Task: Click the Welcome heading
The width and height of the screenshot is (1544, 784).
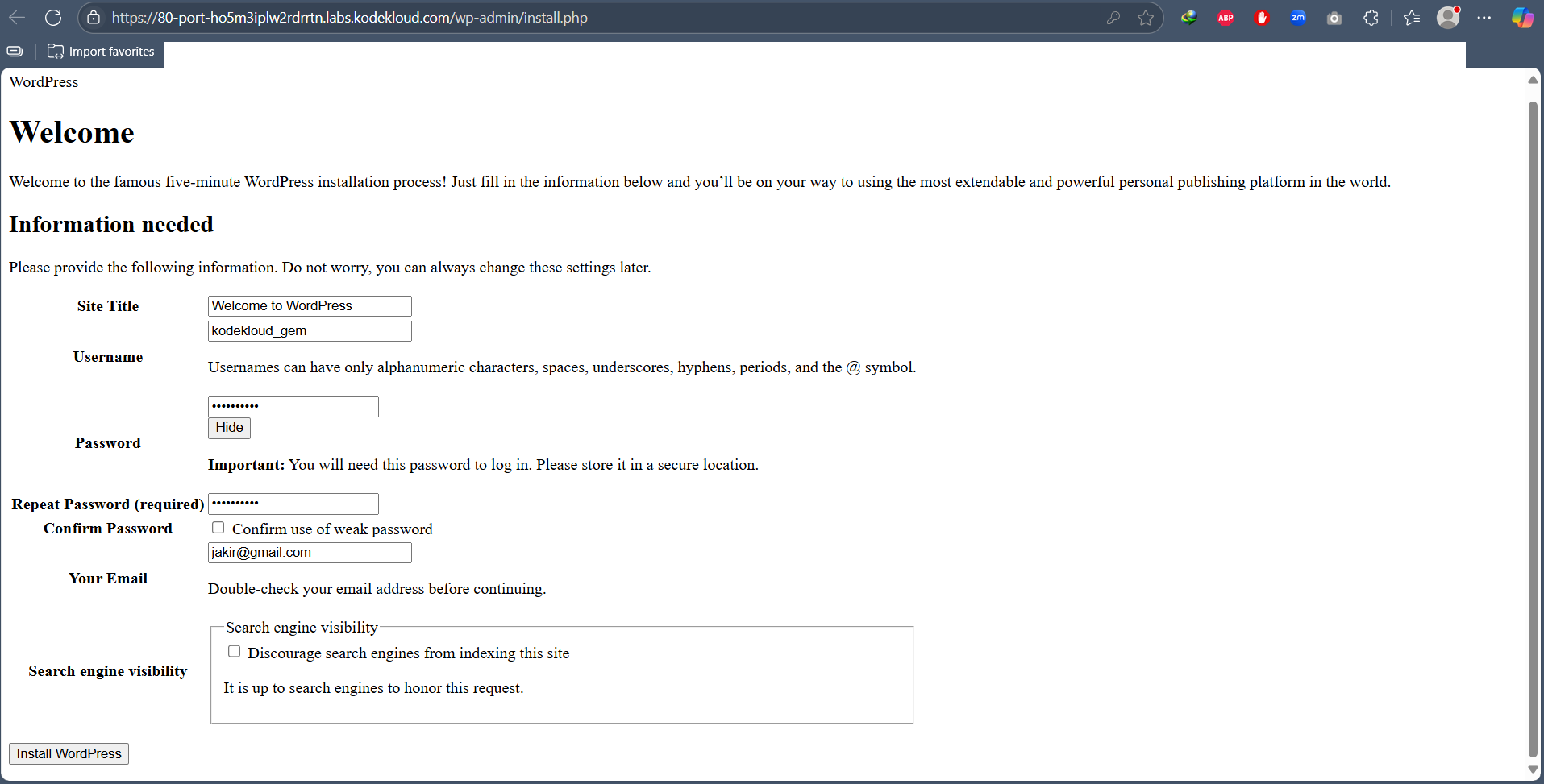Action: pyautogui.click(x=72, y=132)
